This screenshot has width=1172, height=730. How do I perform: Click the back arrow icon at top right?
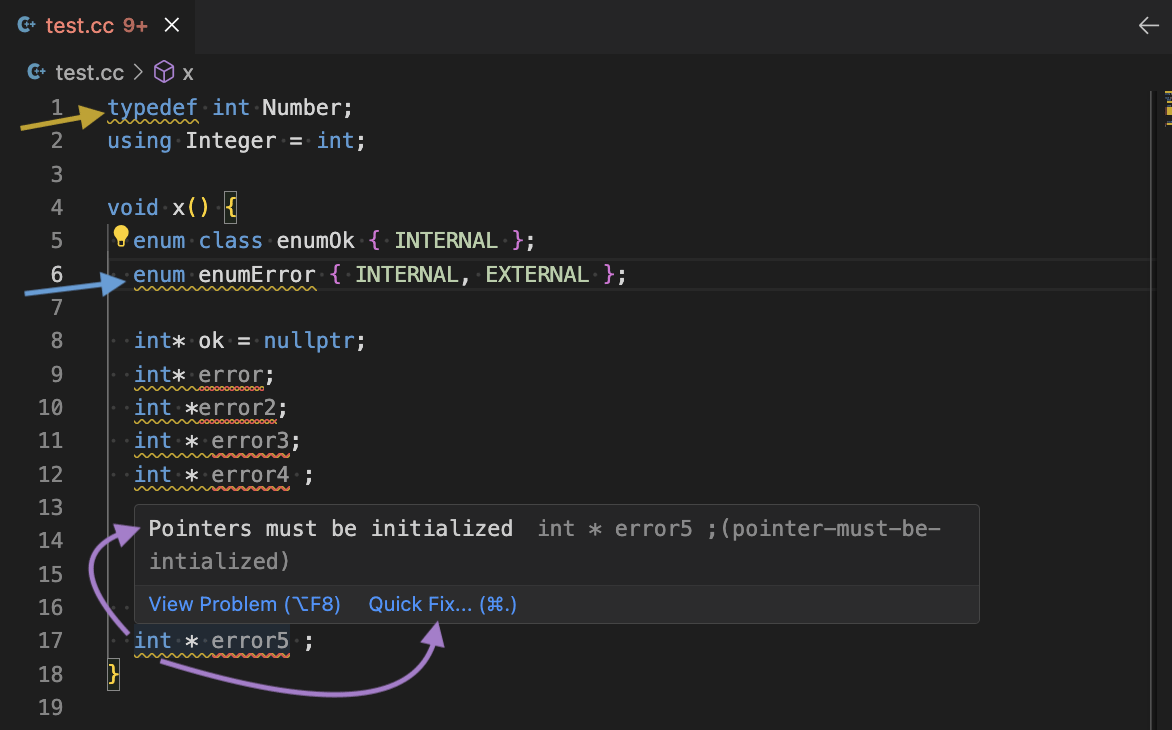pos(1148,26)
